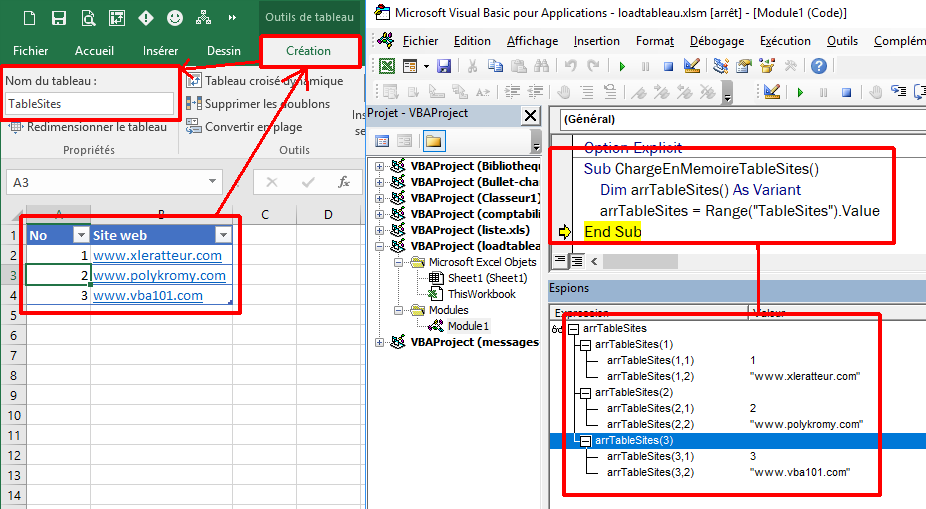This screenshot has height=509, width=926.
Task: Expand VBAProject (Bibliotheq node
Action: click(380, 167)
